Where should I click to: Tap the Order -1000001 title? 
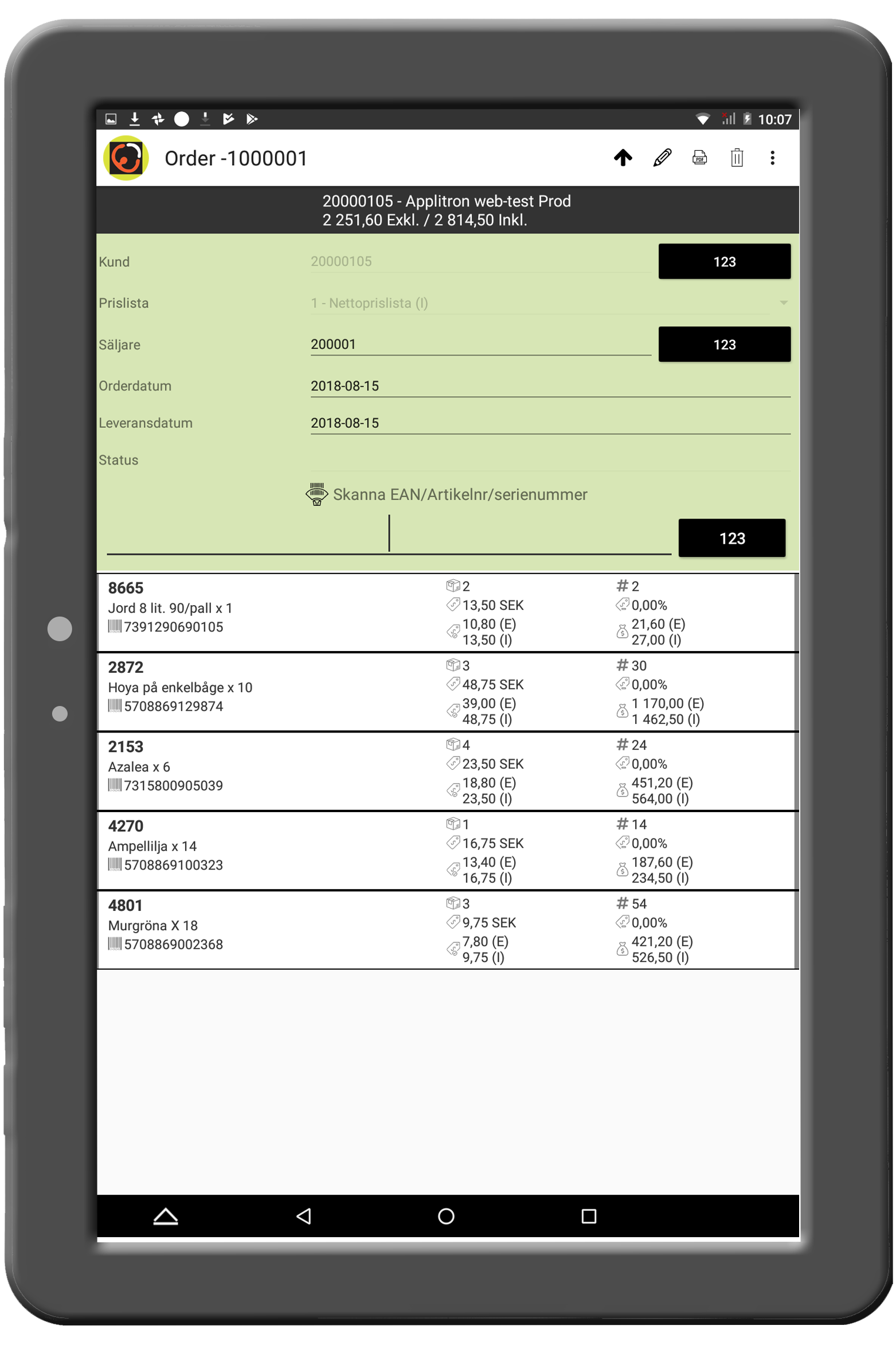tap(236, 158)
